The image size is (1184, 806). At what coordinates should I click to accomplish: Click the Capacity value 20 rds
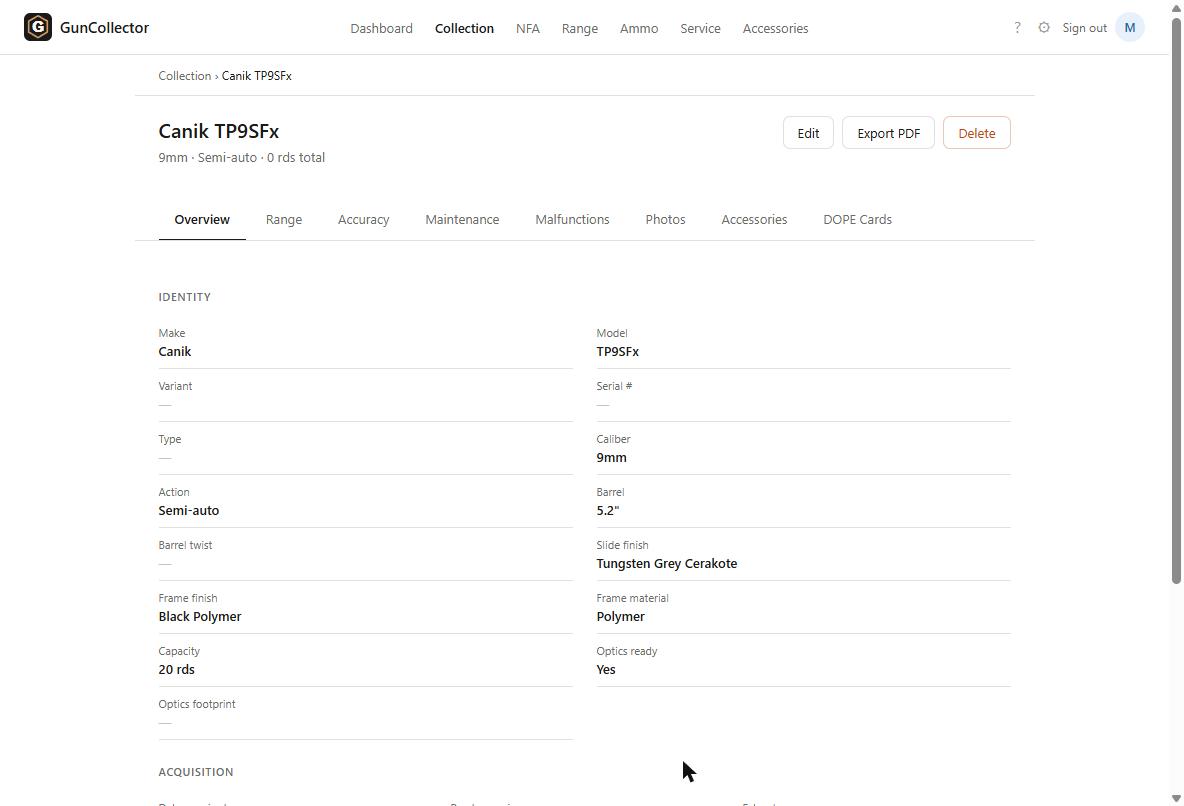[x=177, y=669]
